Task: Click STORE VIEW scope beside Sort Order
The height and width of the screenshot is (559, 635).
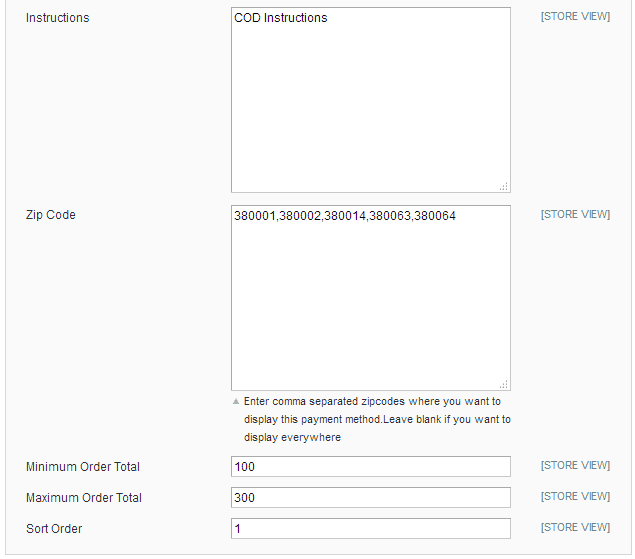Action: (575, 527)
